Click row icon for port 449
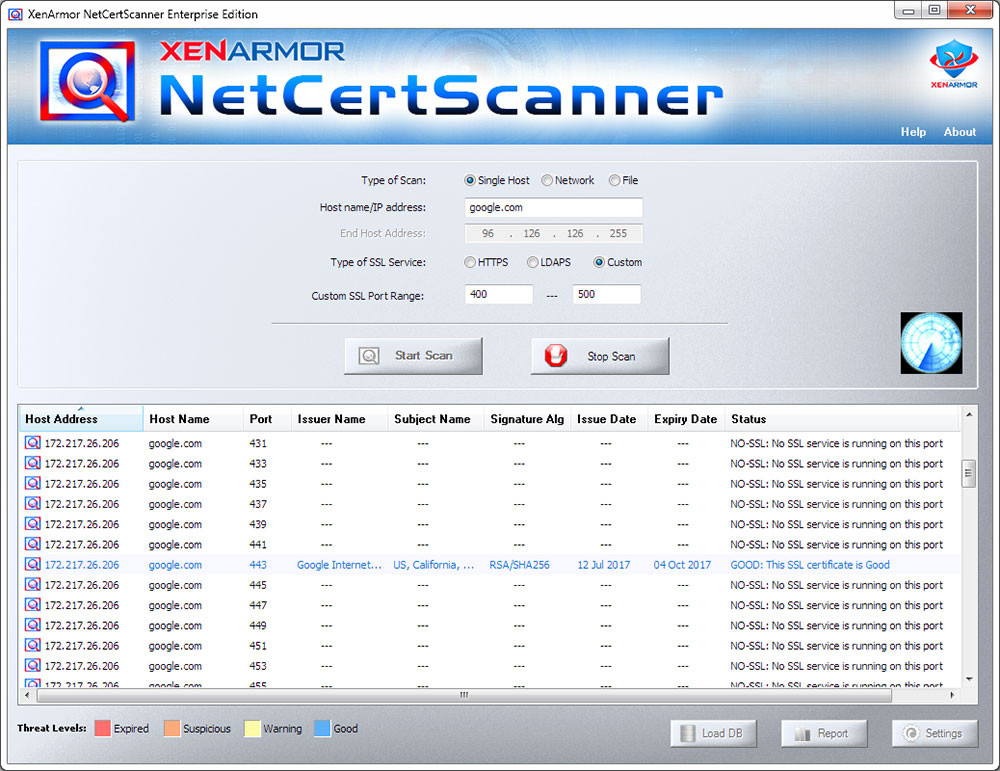The image size is (1000, 771). pyautogui.click(x=33, y=625)
